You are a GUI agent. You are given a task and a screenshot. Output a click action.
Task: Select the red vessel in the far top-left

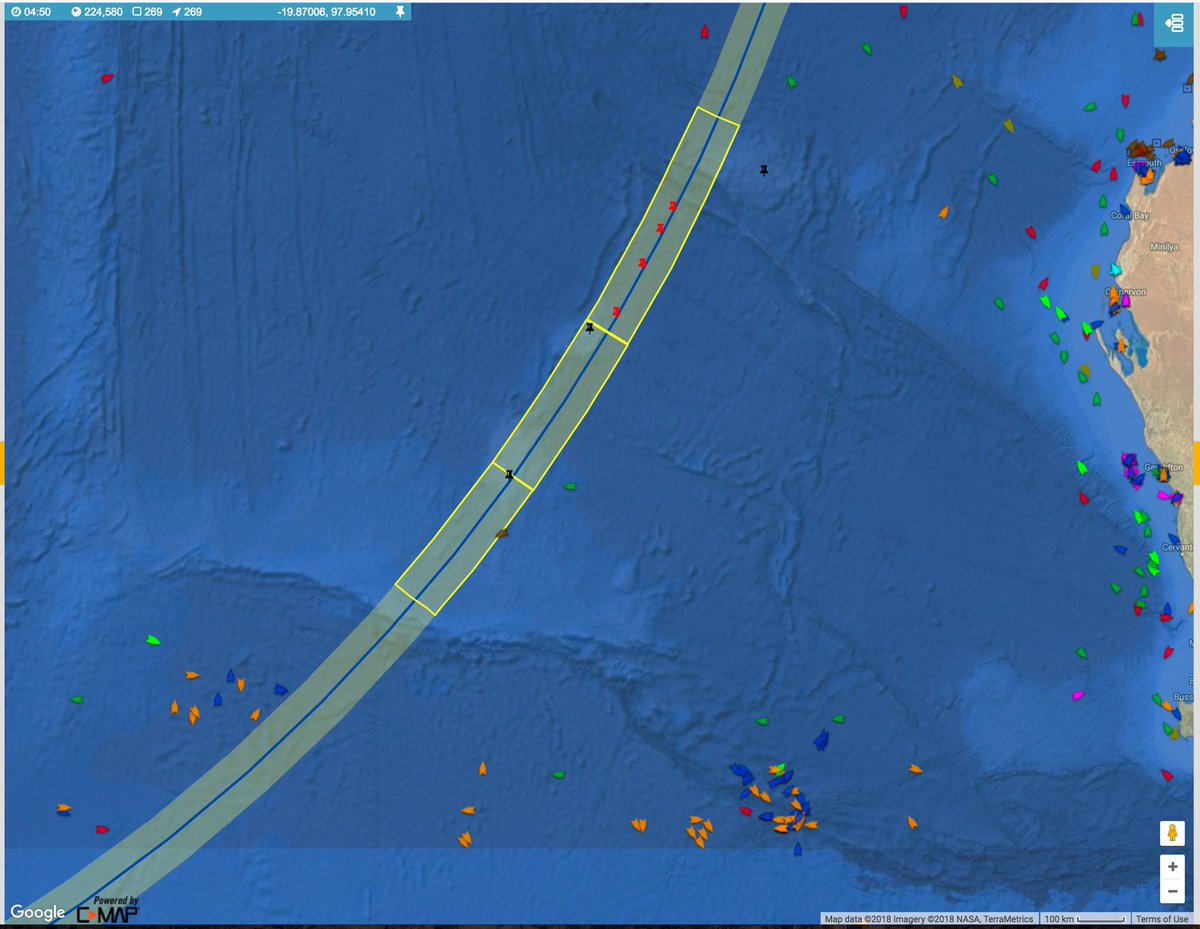click(x=107, y=78)
